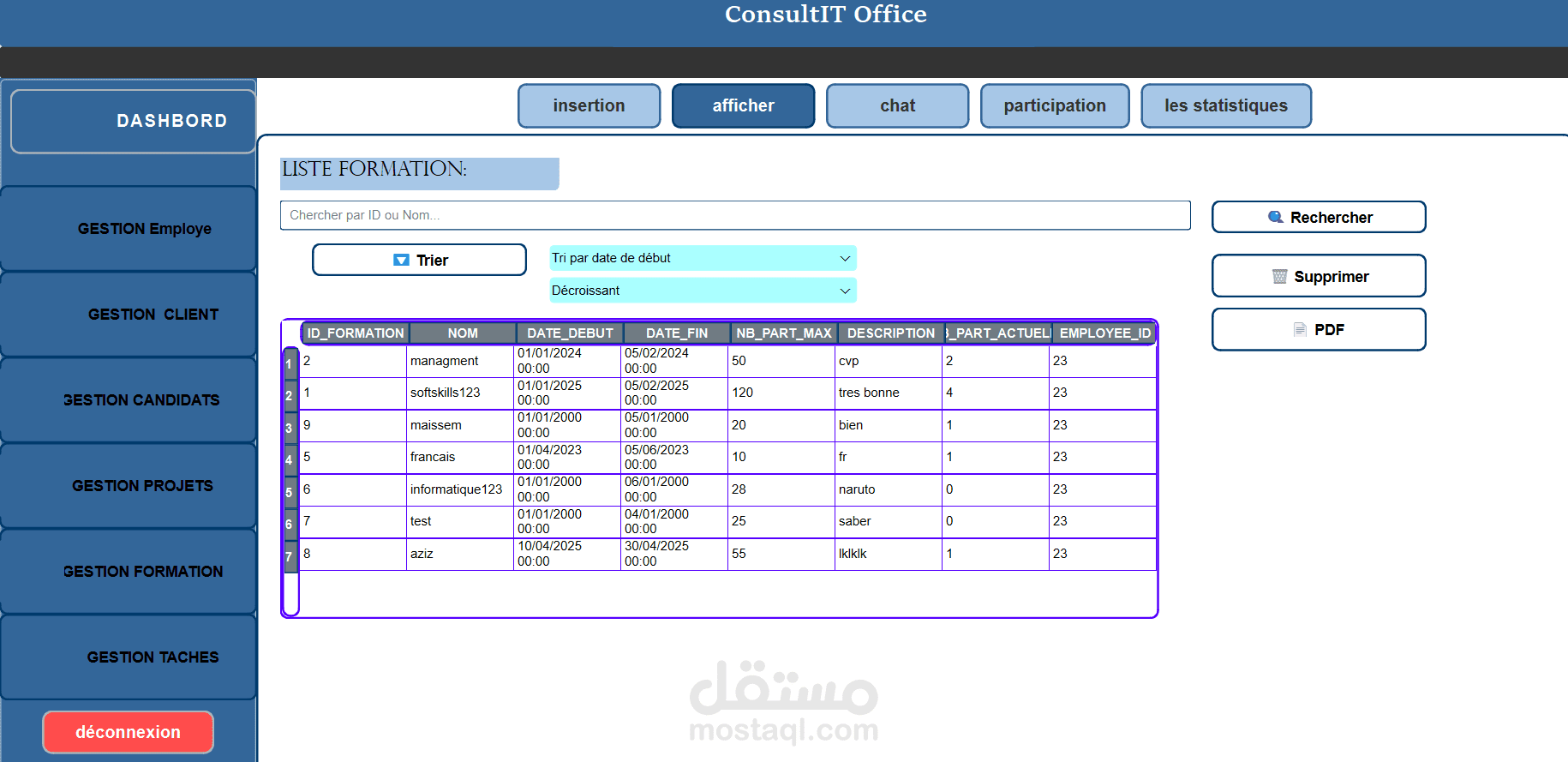1568x762 pixels.
Task: Click the PART_ACTUEL column header
Action: pyautogui.click(x=998, y=333)
